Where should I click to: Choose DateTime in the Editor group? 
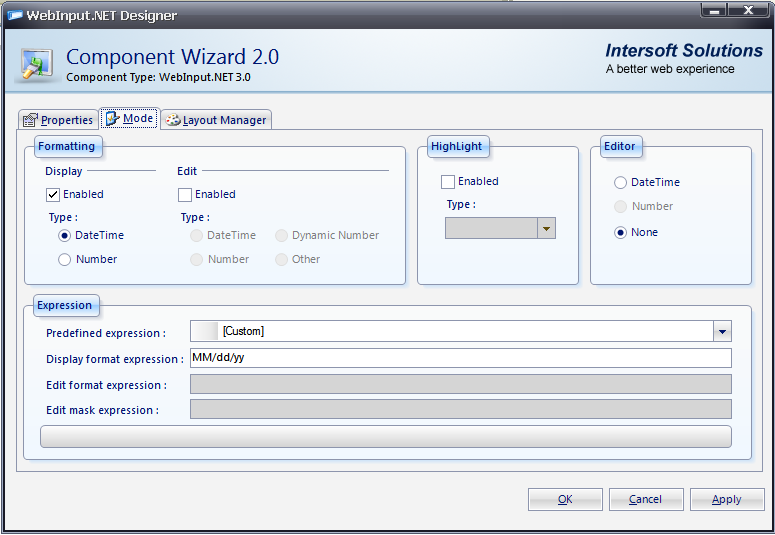point(621,183)
